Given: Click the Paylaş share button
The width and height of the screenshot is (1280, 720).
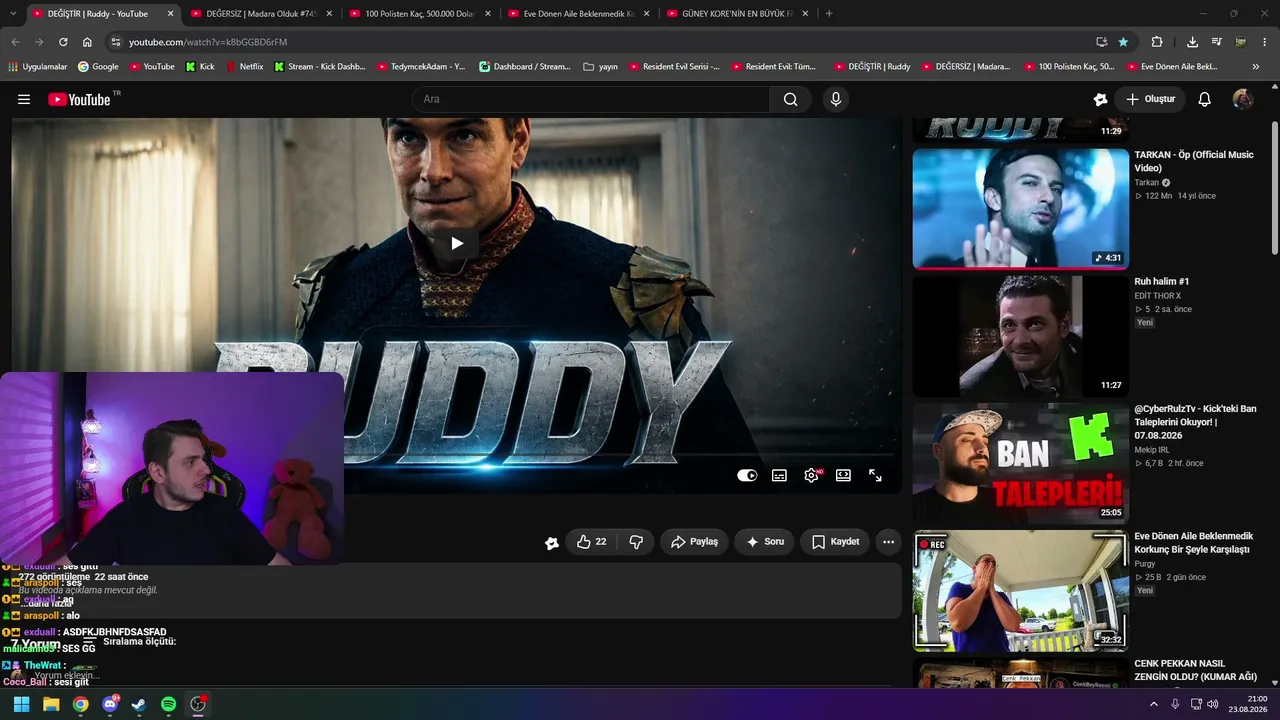Looking at the screenshot, I should [x=694, y=542].
